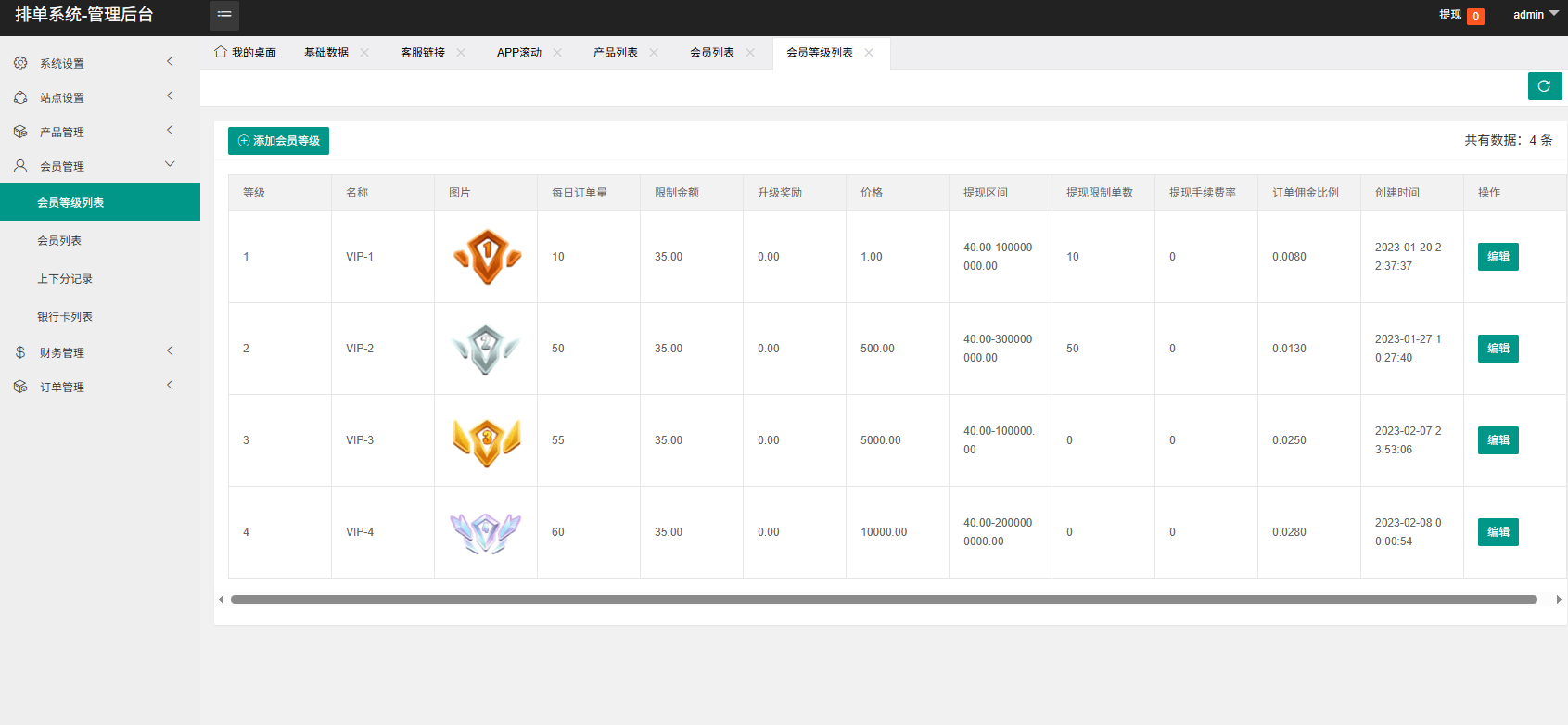The width and height of the screenshot is (1568, 725).
Task: Open the admin user dropdown
Action: [1536, 15]
